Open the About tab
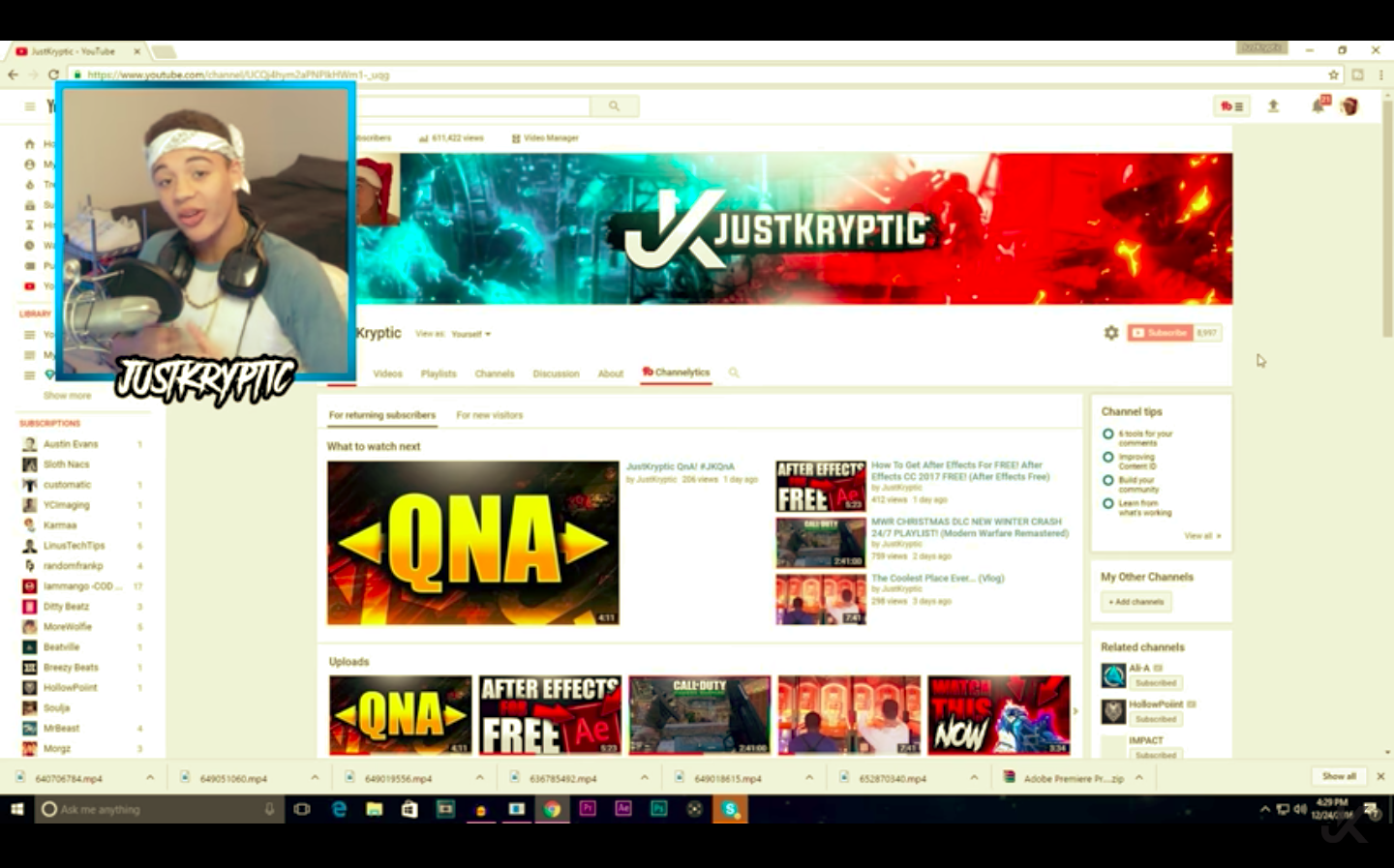 [x=611, y=374]
